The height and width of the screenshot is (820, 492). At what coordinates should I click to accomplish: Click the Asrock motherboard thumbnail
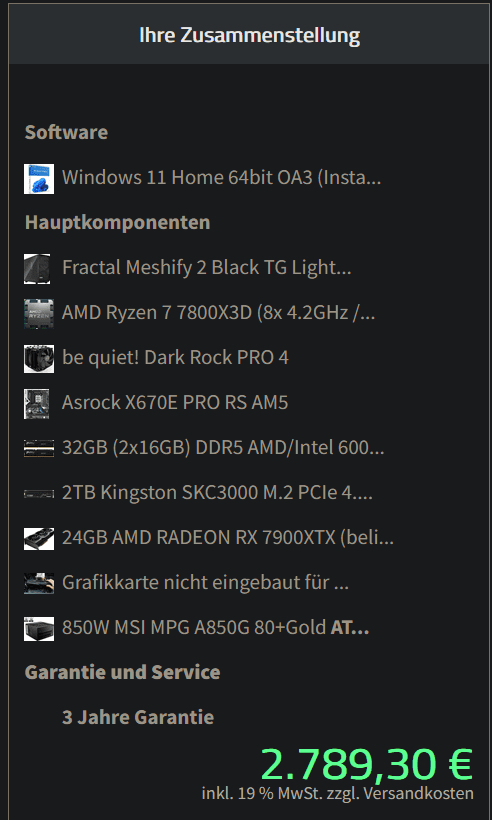37,404
